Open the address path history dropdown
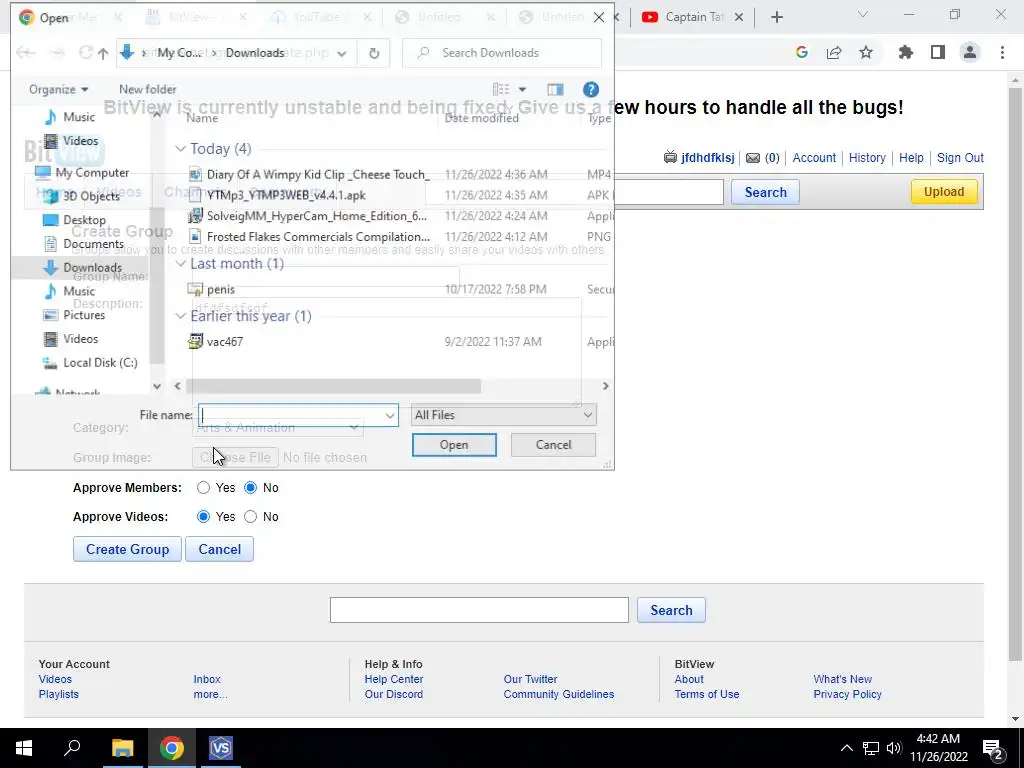The height and width of the screenshot is (768, 1024). pyautogui.click(x=342, y=54)
